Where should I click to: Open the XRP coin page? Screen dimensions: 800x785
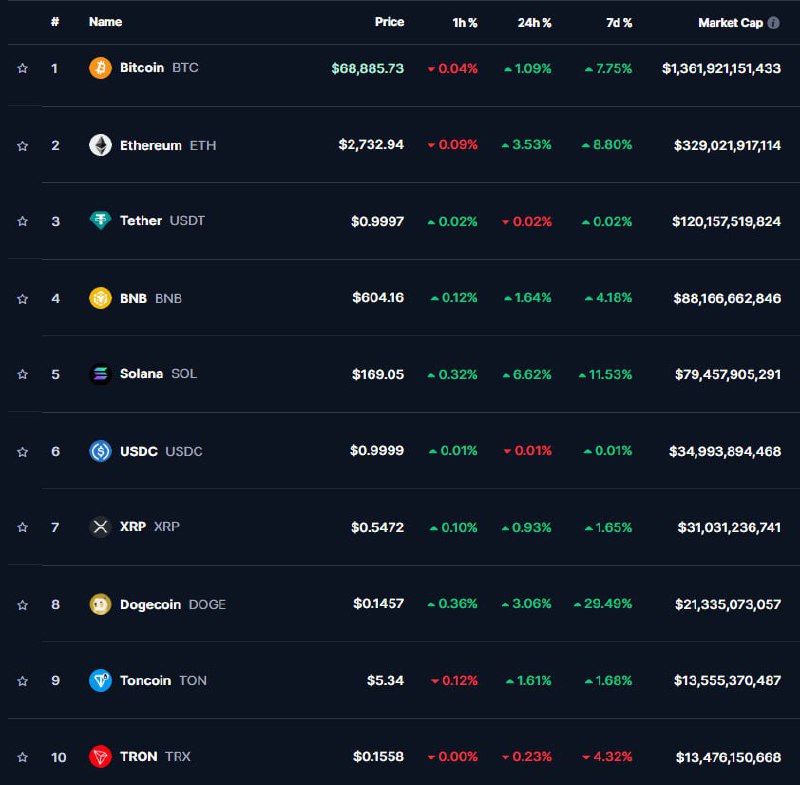pos(149,526)
